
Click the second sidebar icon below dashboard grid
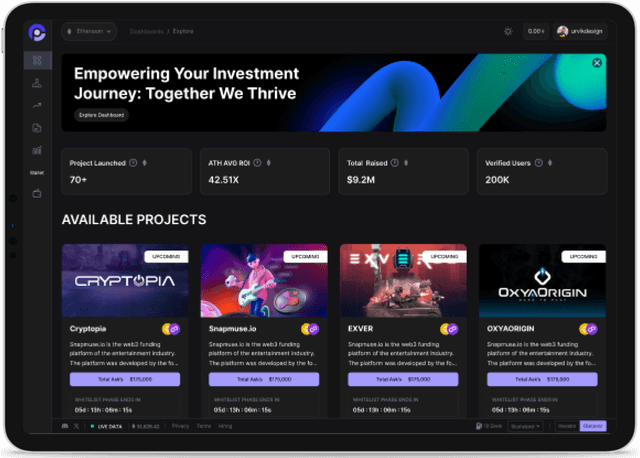point(37,83)
